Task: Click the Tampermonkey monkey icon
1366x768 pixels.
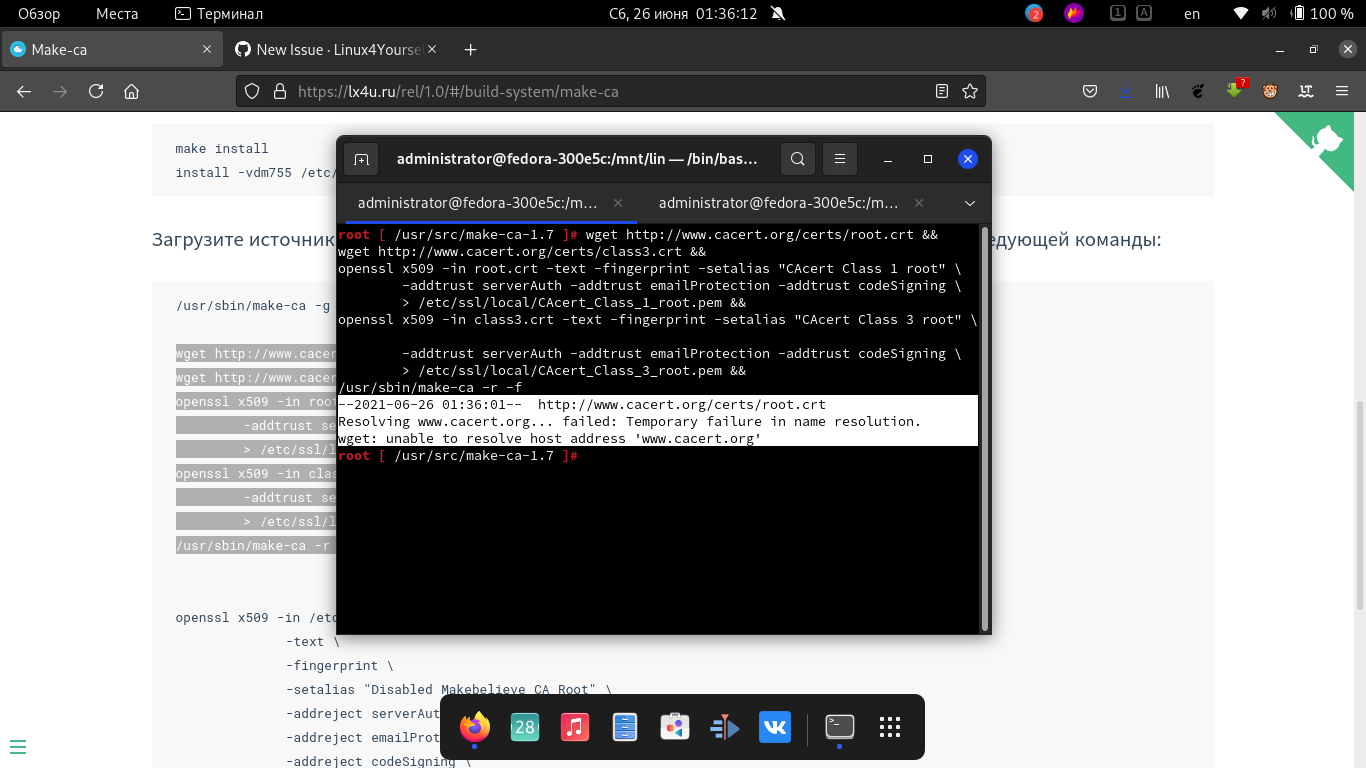Action: coord(1270,90)
